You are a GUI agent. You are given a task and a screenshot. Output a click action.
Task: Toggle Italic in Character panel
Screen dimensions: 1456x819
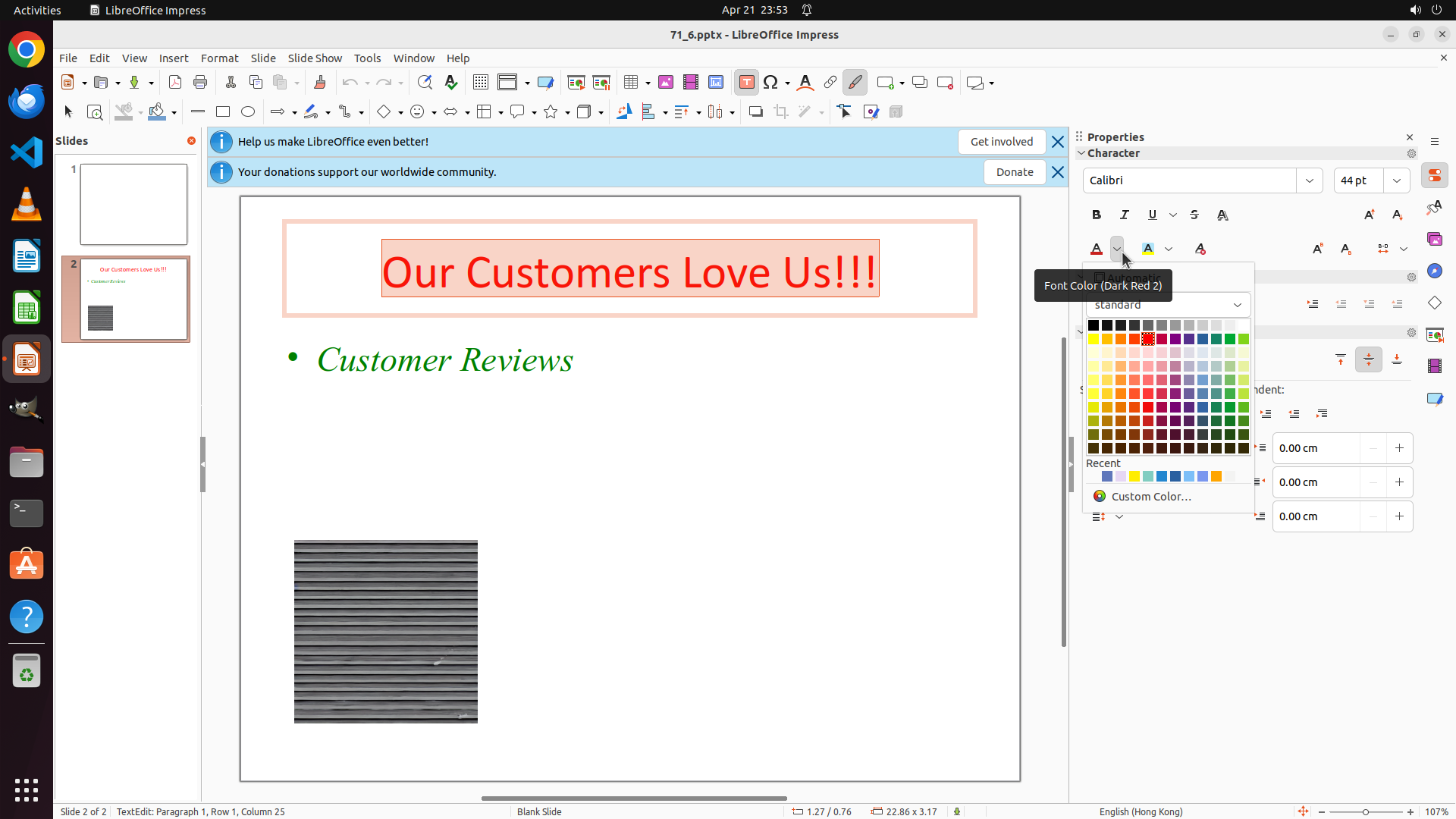(x=1125, y=215)
